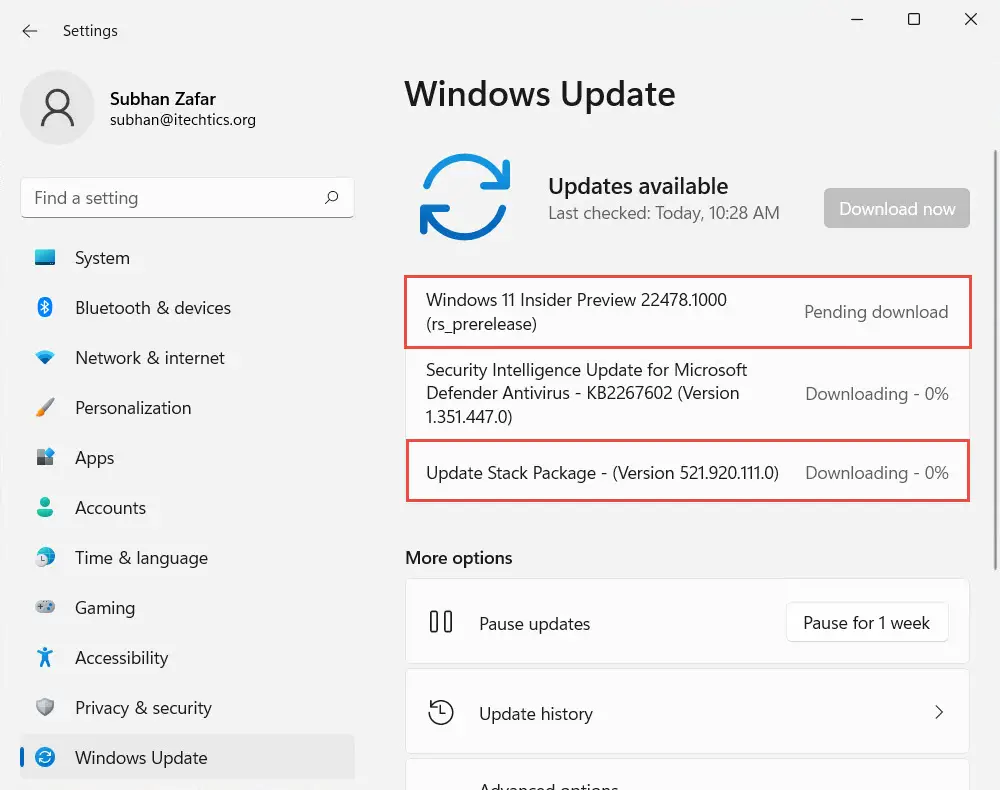This screenshot has height=790, width=1000.
Task: Open the Update history row
Action: [688, 712]
